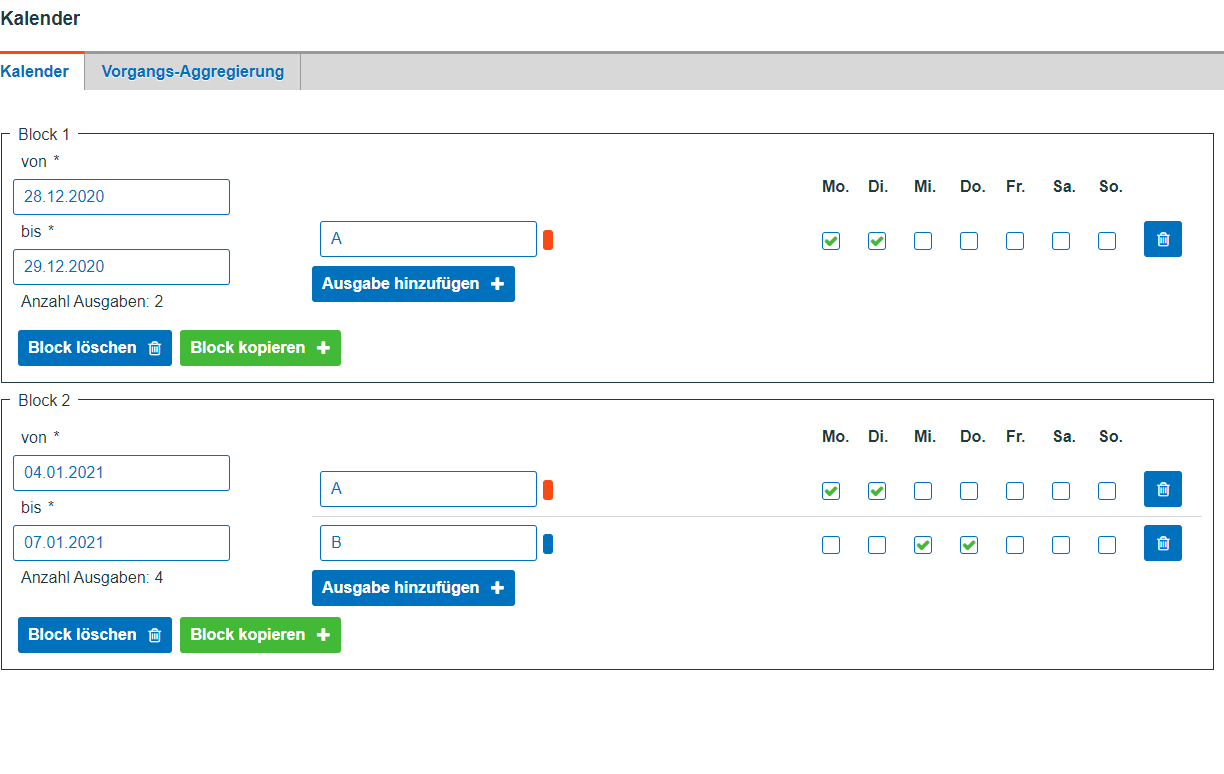The image size is (1224, 774).
Task: Click the text Anzahl Ausgaben: 4
Action: click(92, 578)
